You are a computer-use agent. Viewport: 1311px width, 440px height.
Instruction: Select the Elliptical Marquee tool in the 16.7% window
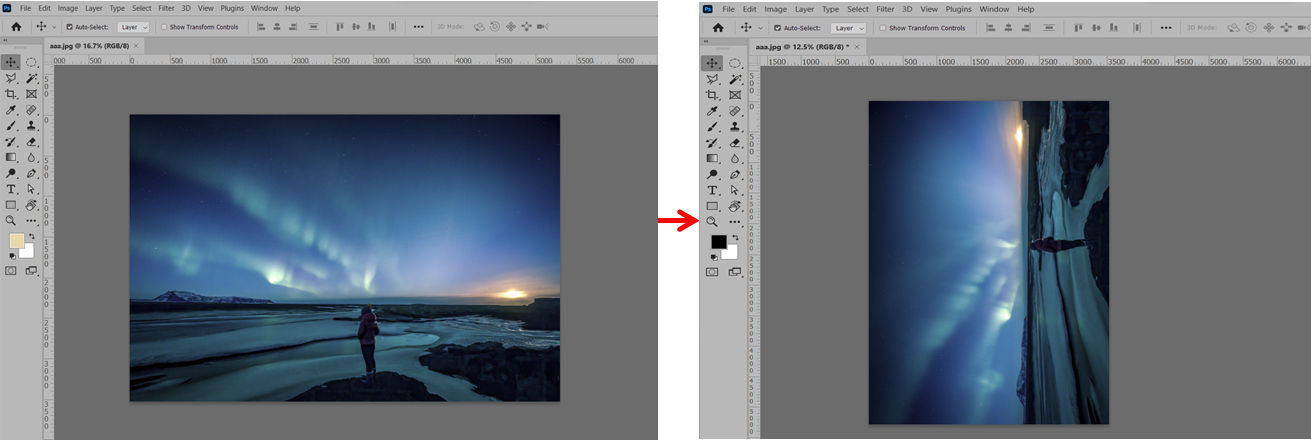[x=31, y=62]
